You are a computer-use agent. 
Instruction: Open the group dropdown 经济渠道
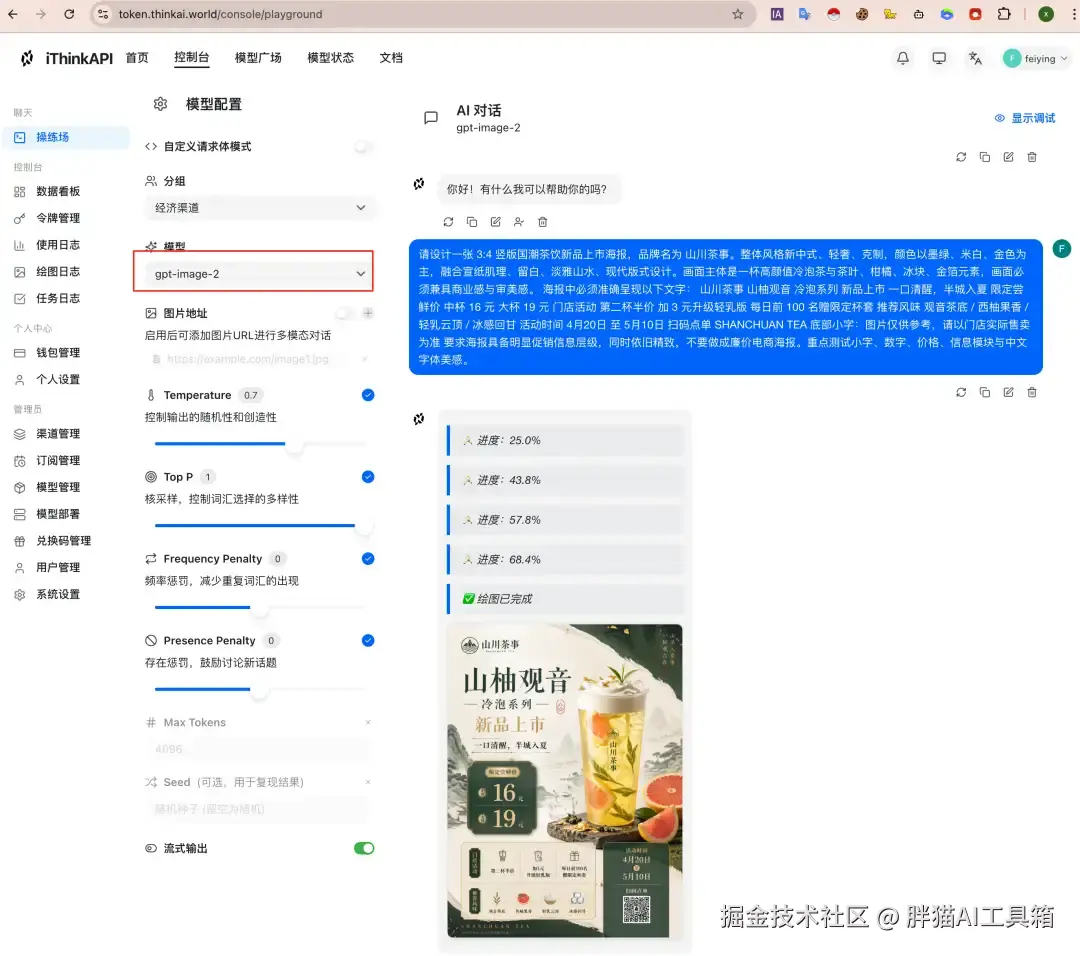[x=260, y=208]
